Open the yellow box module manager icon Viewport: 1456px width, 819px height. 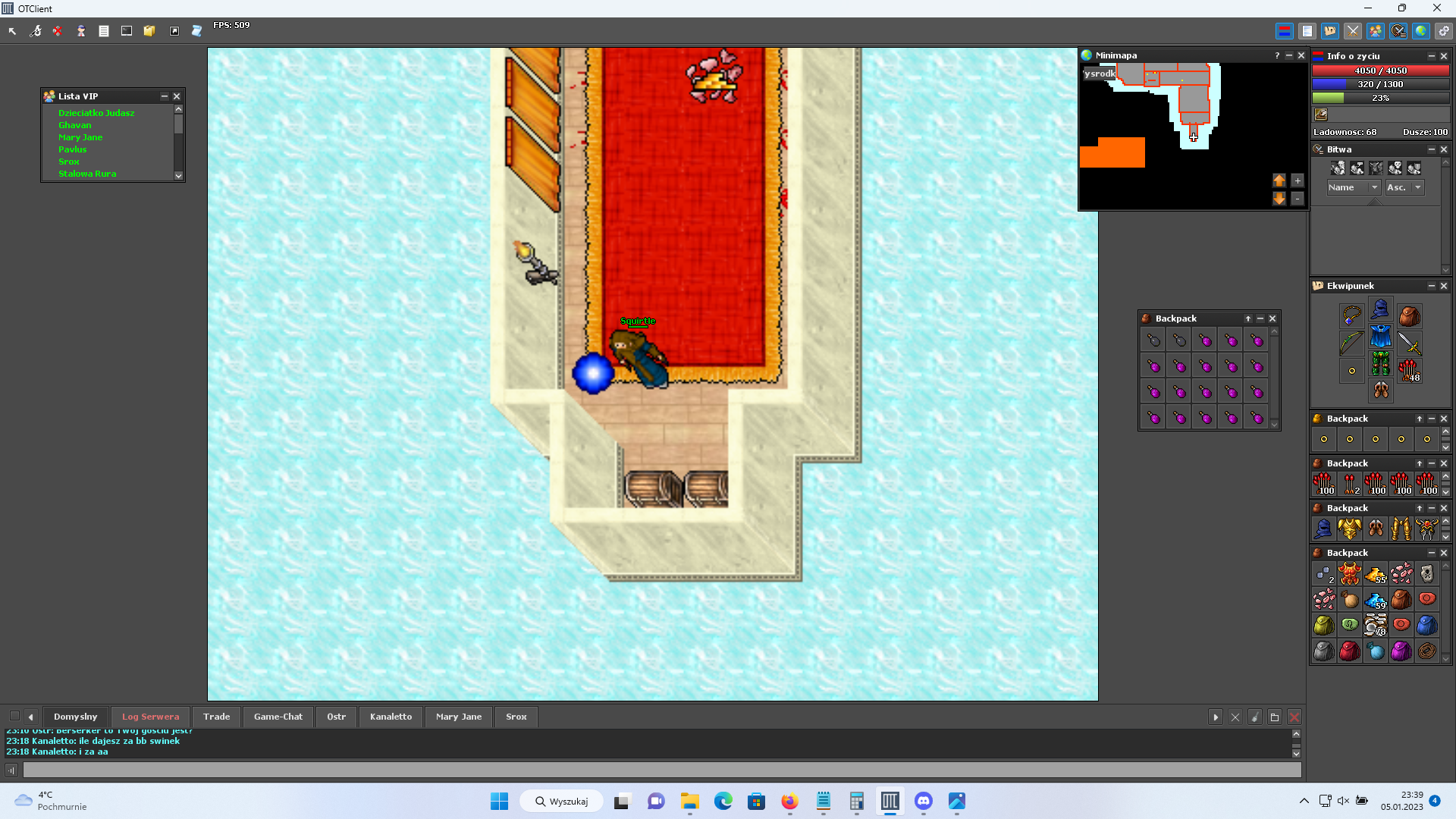tap(149, 31)
